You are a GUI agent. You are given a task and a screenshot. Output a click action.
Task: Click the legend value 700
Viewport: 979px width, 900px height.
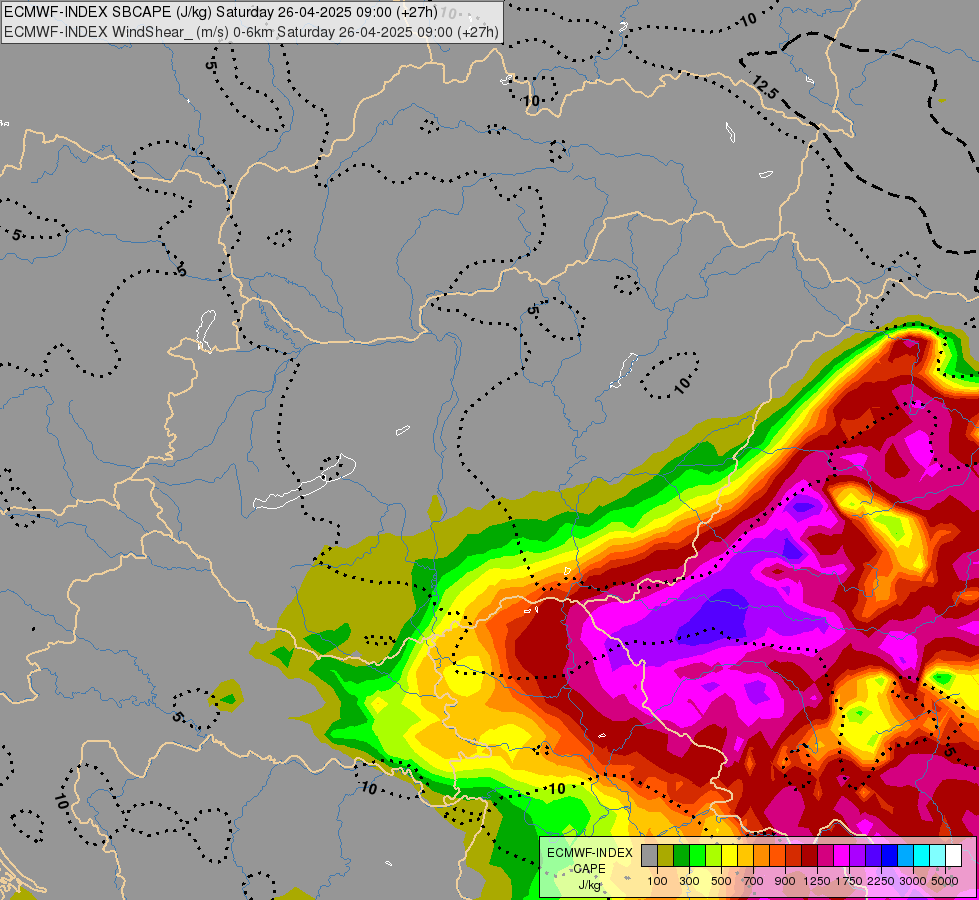coord(754,881)
